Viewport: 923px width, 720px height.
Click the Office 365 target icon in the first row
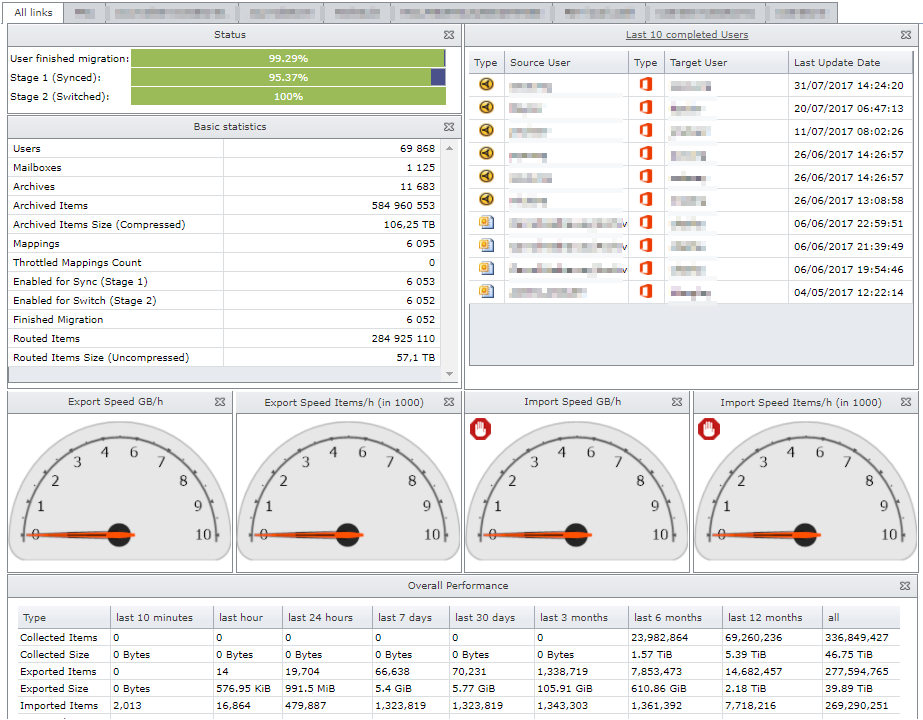point(646,84)
